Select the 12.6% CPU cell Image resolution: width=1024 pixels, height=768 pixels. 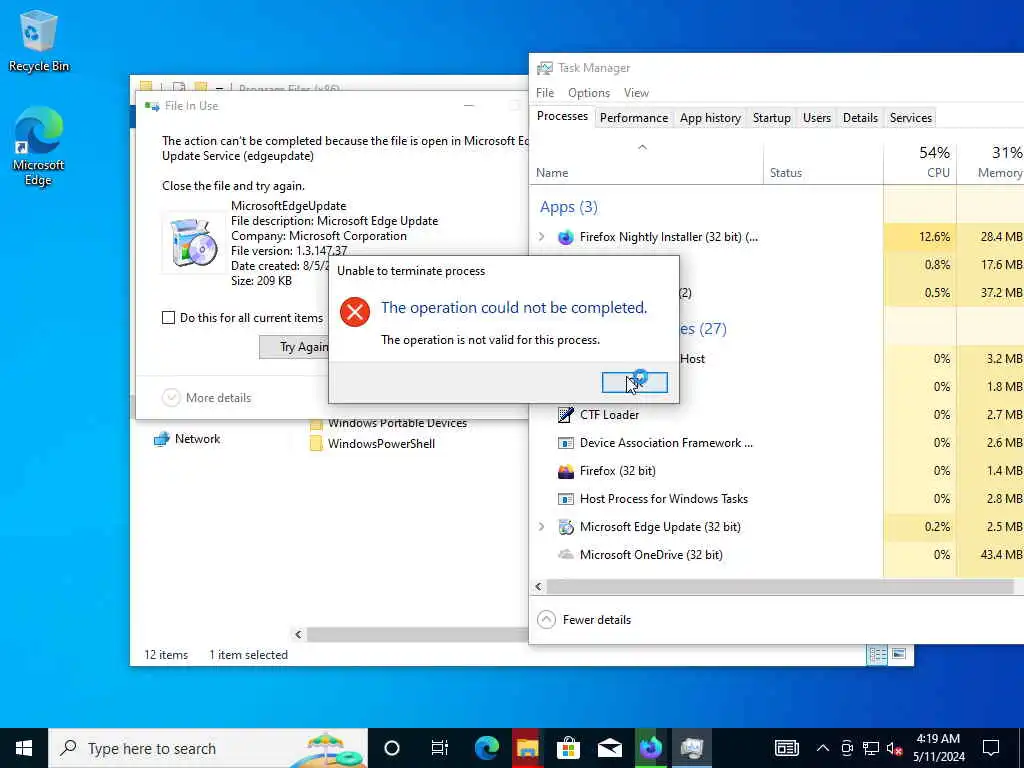[920, 237]
